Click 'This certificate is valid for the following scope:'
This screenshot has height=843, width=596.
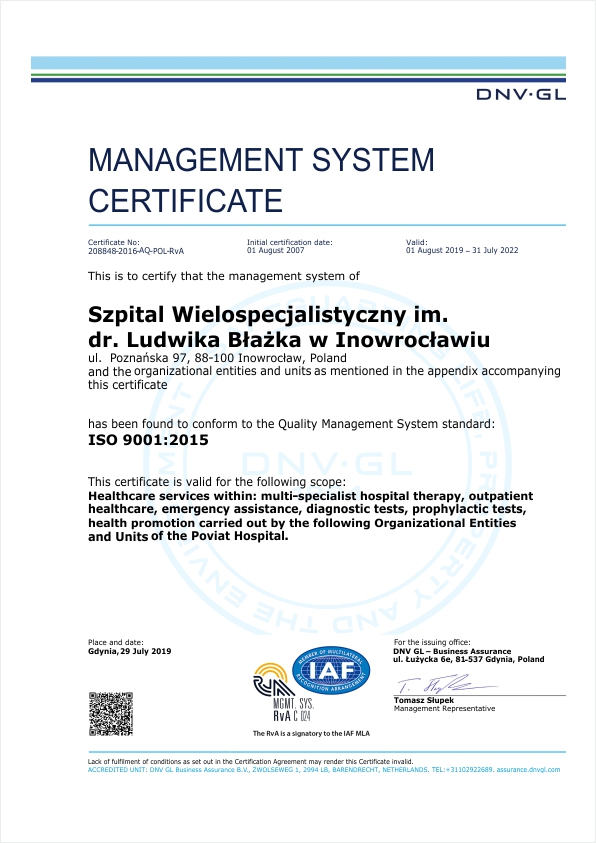tap(217, 482)
